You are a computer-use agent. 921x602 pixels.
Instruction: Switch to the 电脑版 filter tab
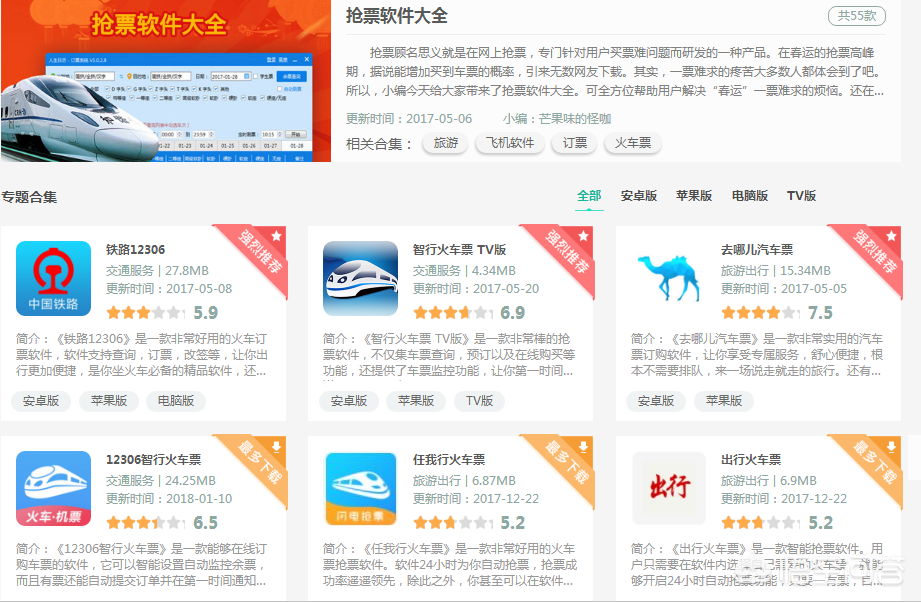coord(750,196)
